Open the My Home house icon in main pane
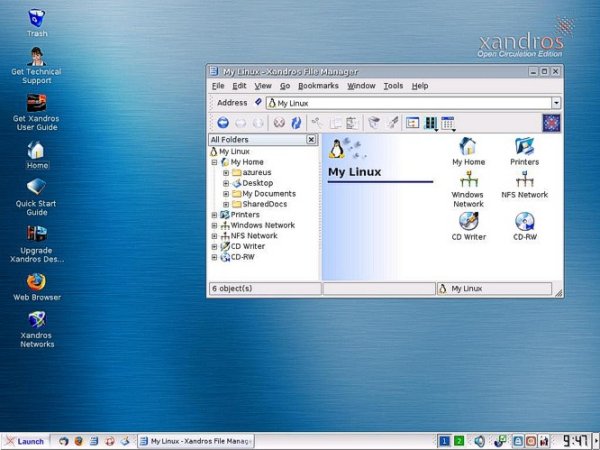This screenshot has width=600, height=450. point(468,147)
